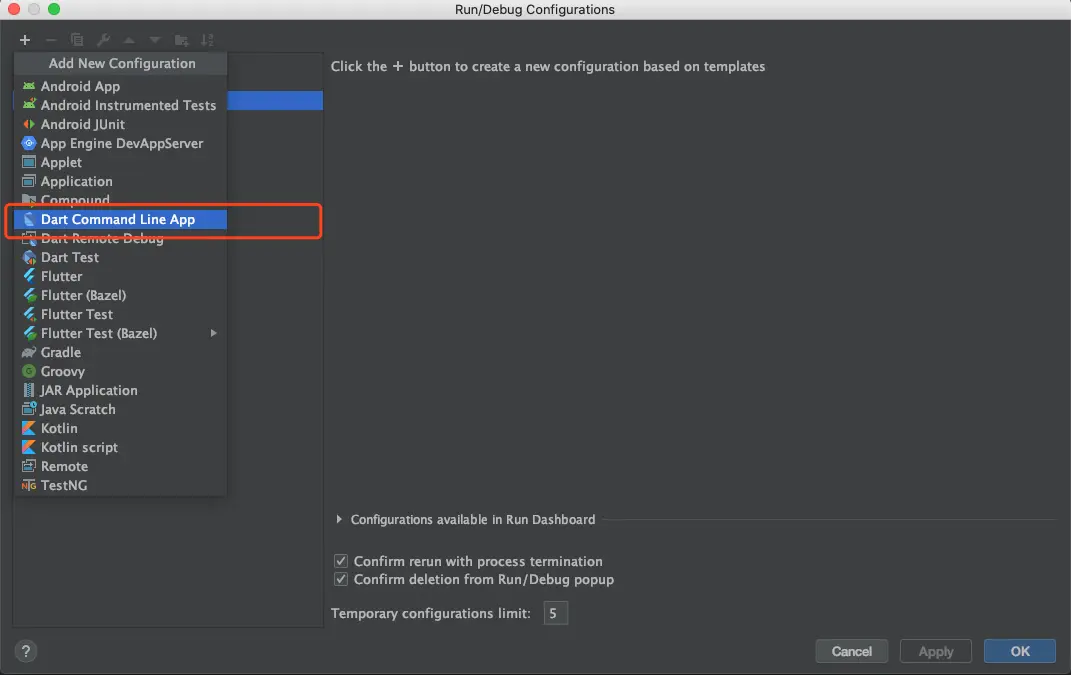Click the Android App icon in list

tap(29, 86)
